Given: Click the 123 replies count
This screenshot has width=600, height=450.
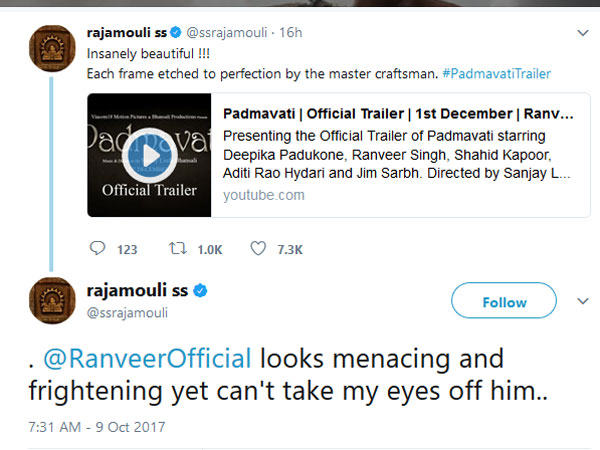Looking at the screenshot, I should click(x=127, y=249).
